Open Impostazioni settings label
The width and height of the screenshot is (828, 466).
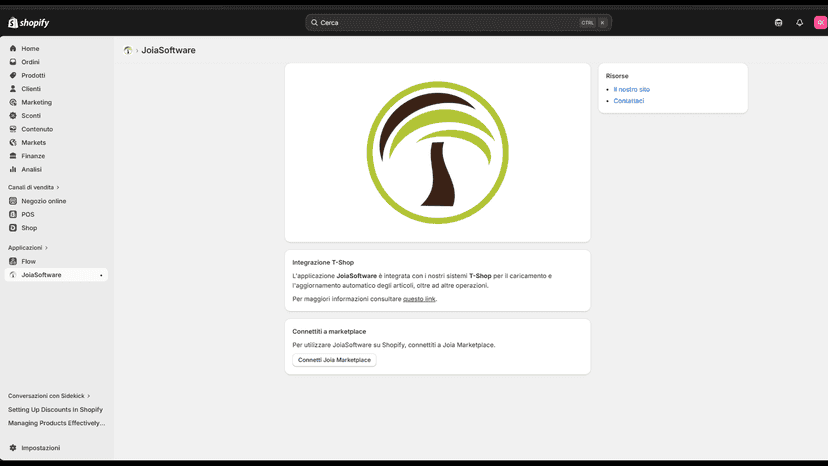click(x=41, y=448)
